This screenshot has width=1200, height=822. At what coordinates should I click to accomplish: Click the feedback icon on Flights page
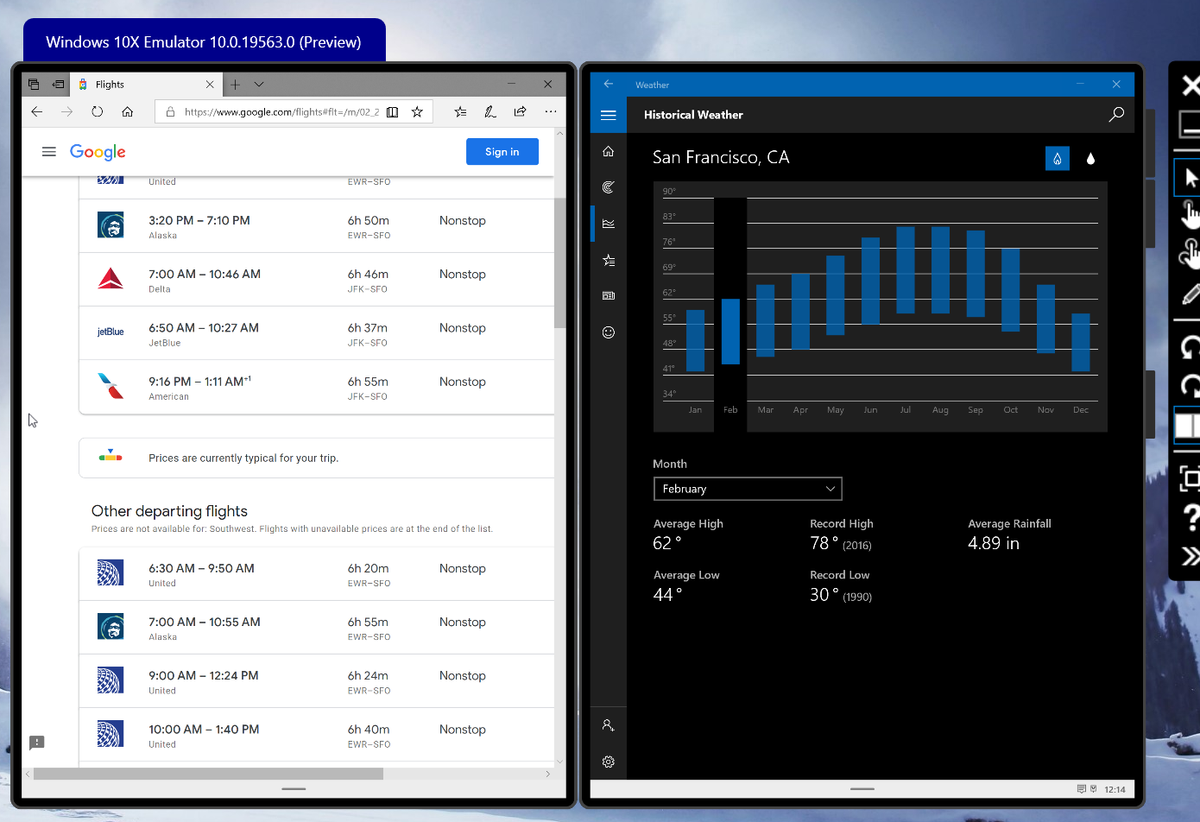tap(37, 743)
